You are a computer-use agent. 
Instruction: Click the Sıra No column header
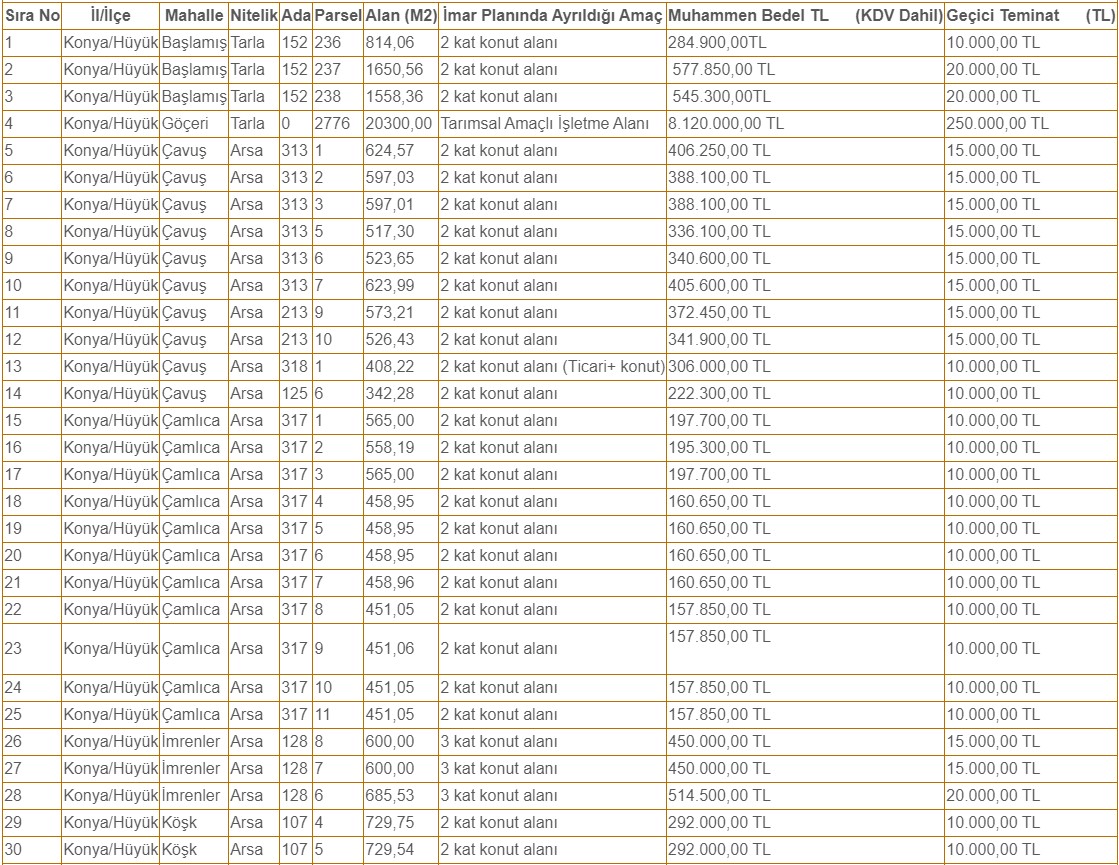pos(32,16)
